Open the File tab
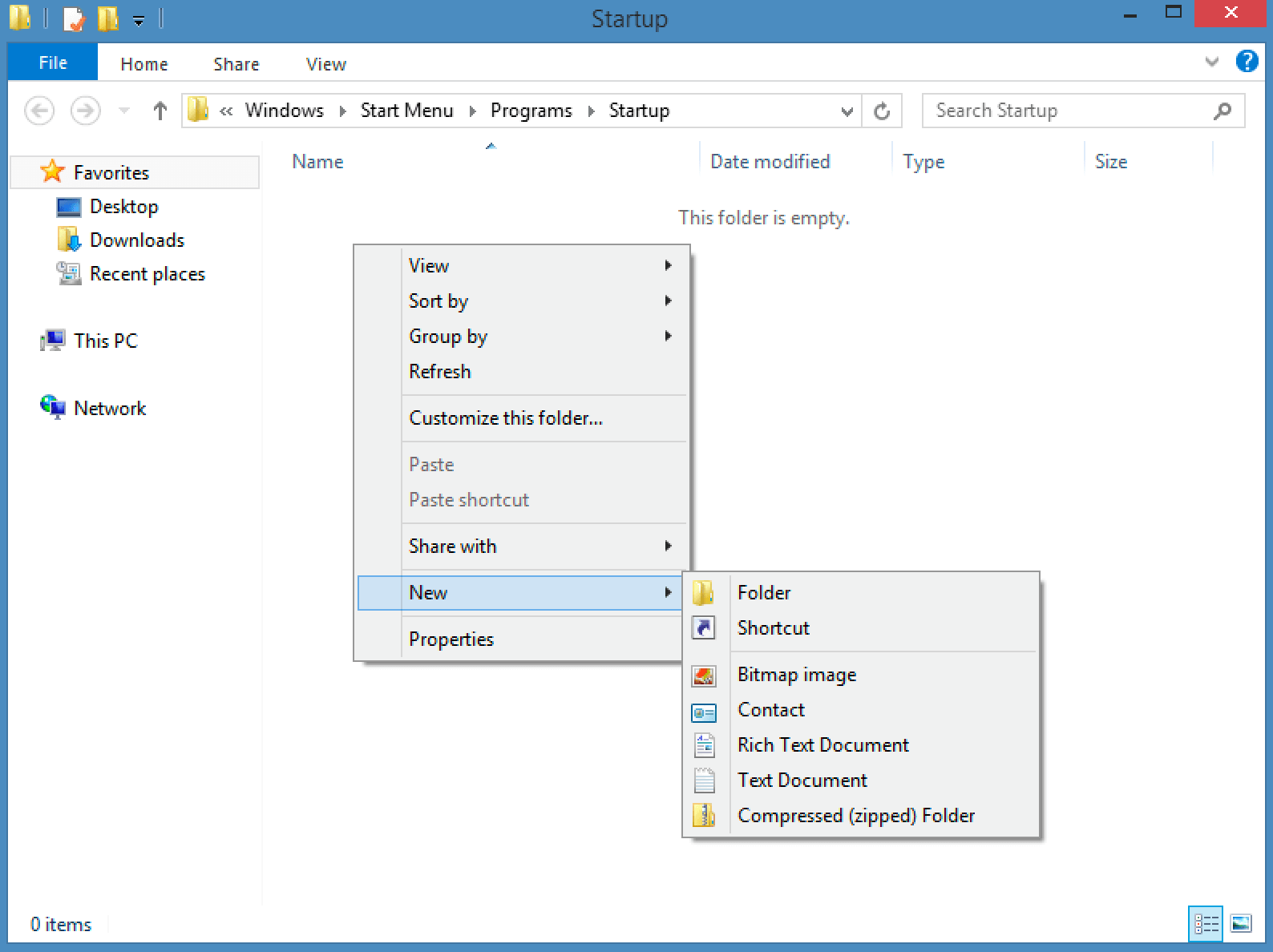The width and height of the screenshot is (1273, 952). point(53,63)
